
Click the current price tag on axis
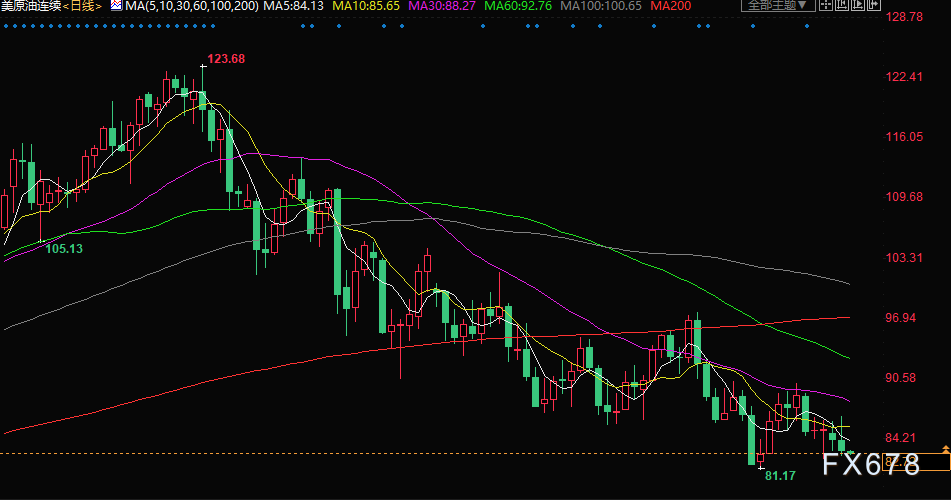[x=916, y=462]
